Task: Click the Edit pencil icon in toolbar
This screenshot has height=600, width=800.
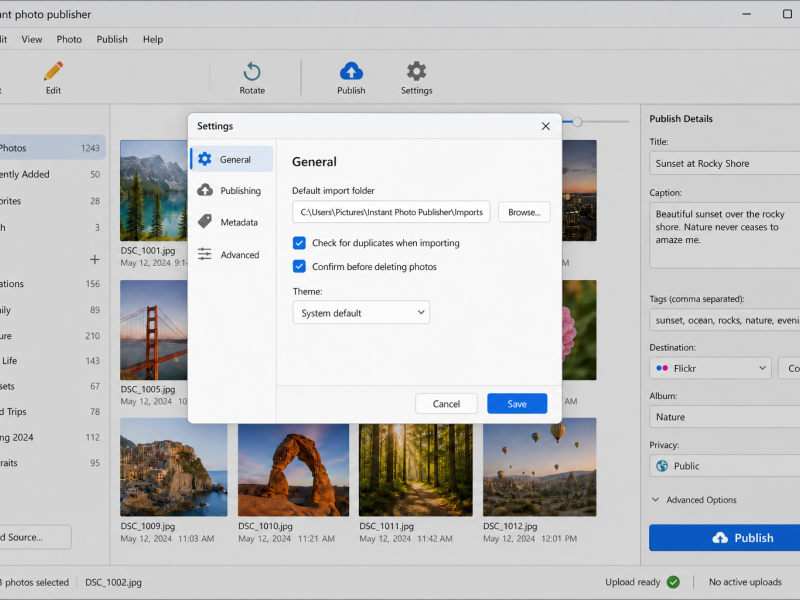Action: tap(53, 71)
